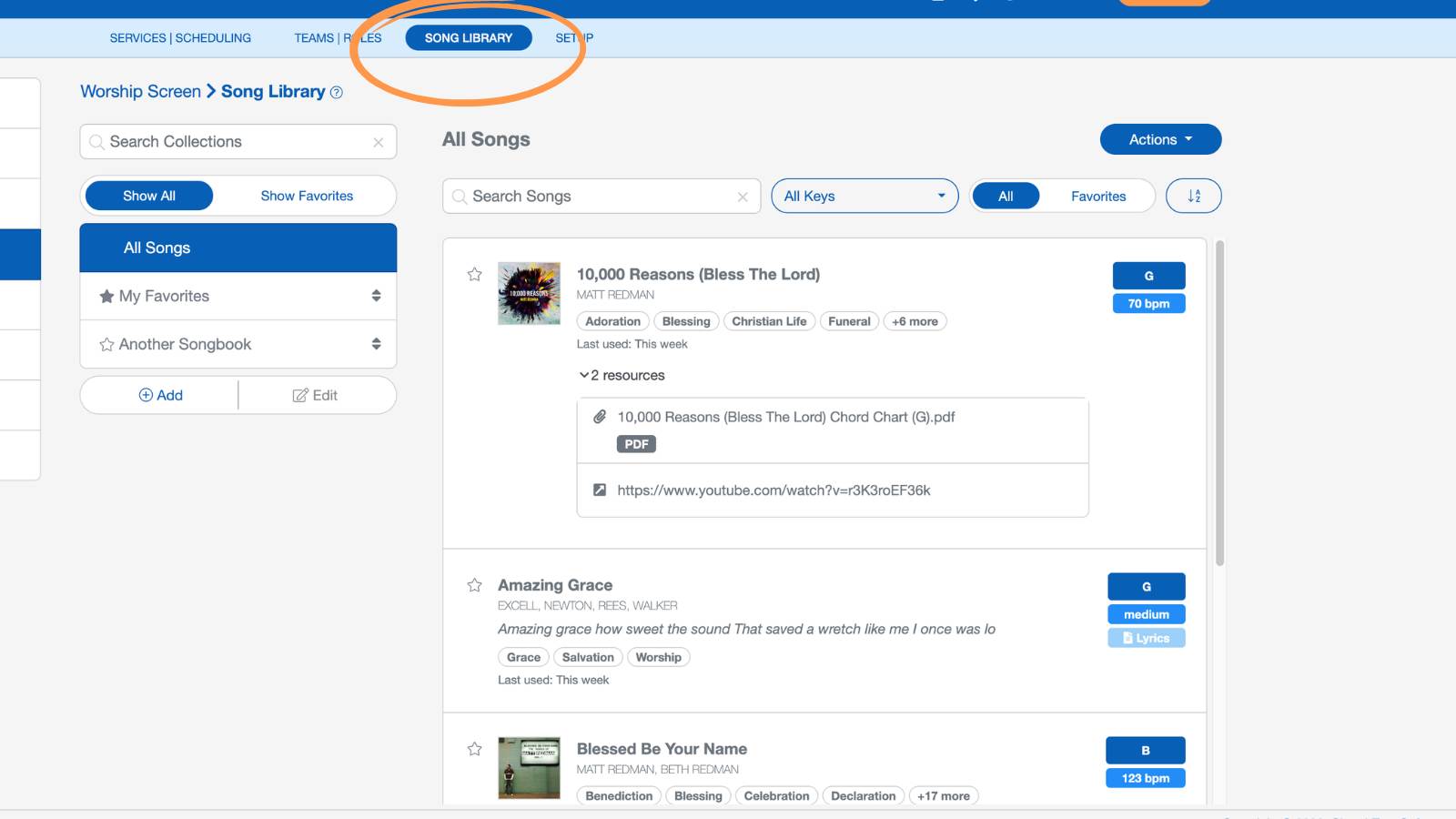Focus the Search Collections input
The width and height of the screenshot is (1456, 819).
(238, 142)
